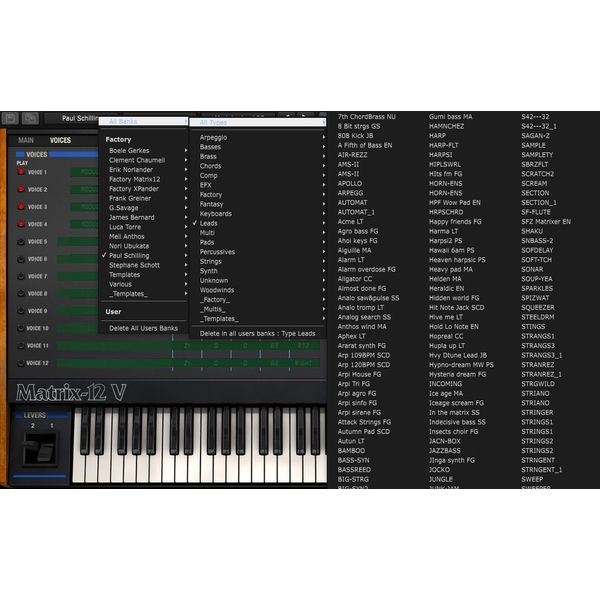Select Stephane Schott bank entry
The image size is (600, 600).
[x=143, y=265]
